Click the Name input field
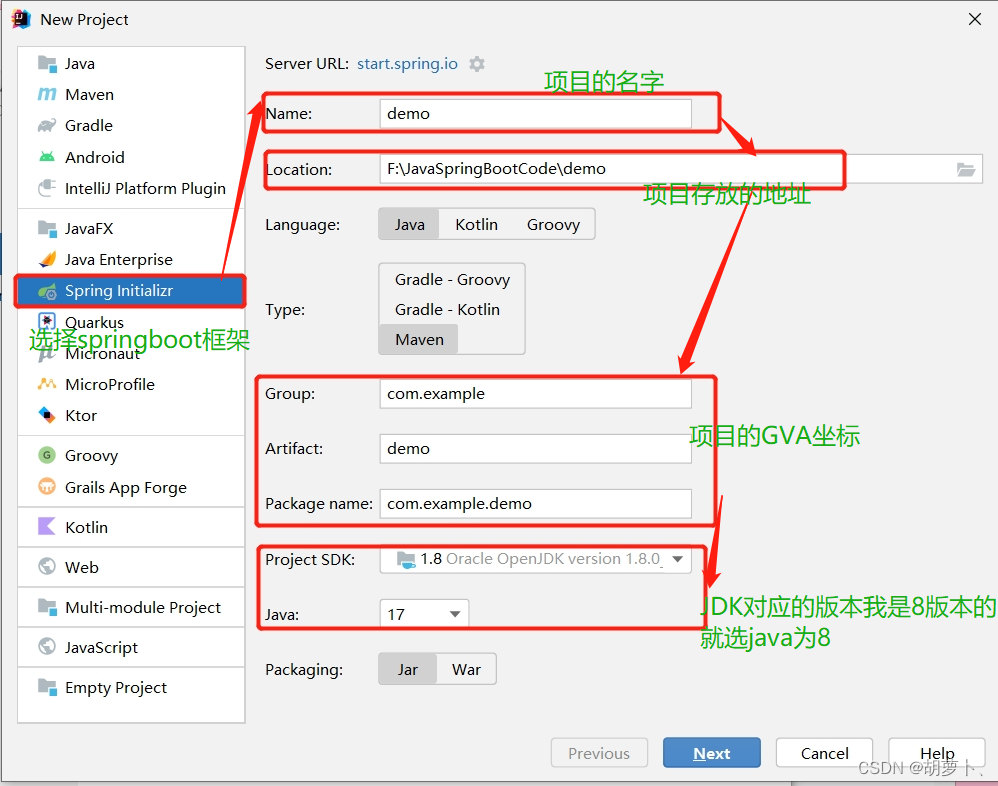Image resolution: width=998 pixels, height=786 pixels. click(x=535, y=113)
